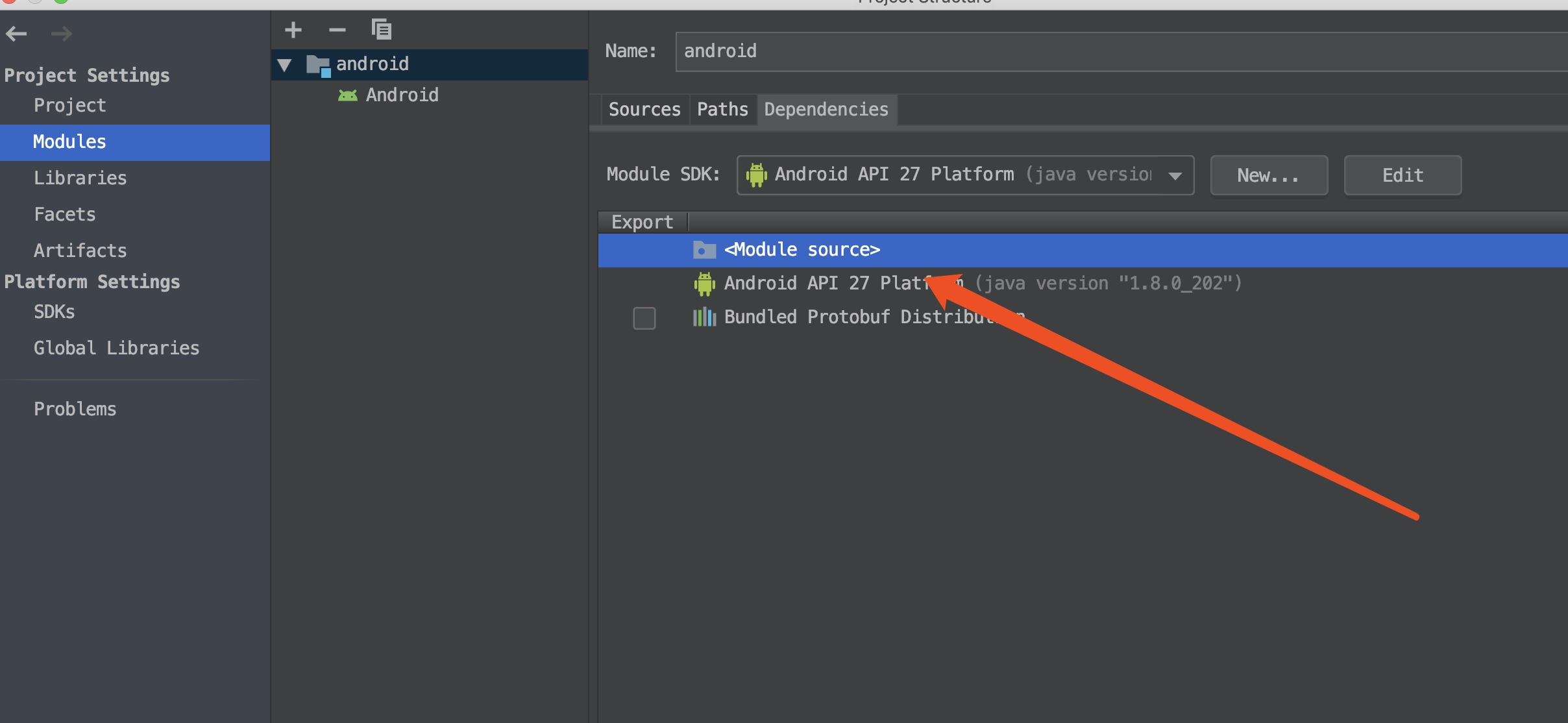Click the forward arrow navigation icon
Viewport: 1568px width, 723px height.
[62, 33]
